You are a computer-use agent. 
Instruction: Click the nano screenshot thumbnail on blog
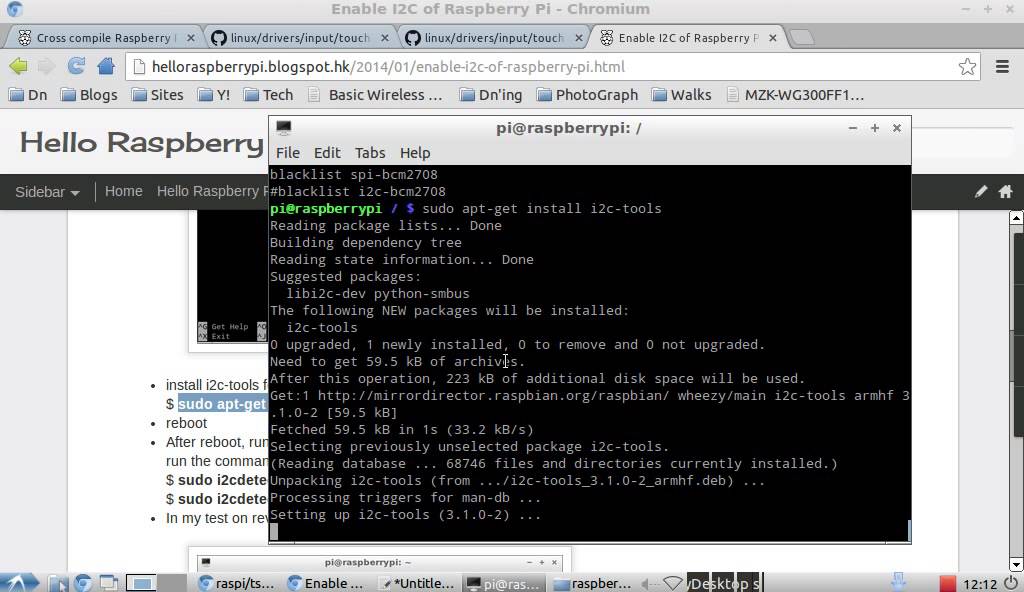232,276
